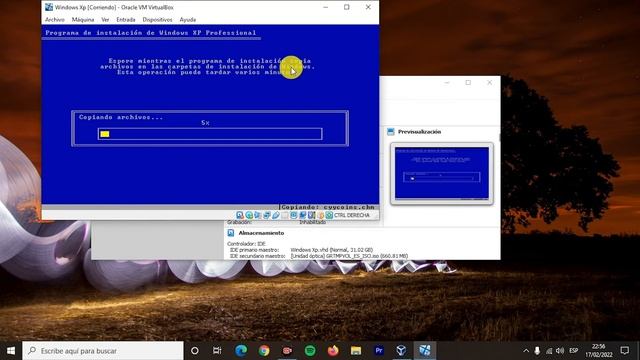Click the VM preview thumbnail

442,173
